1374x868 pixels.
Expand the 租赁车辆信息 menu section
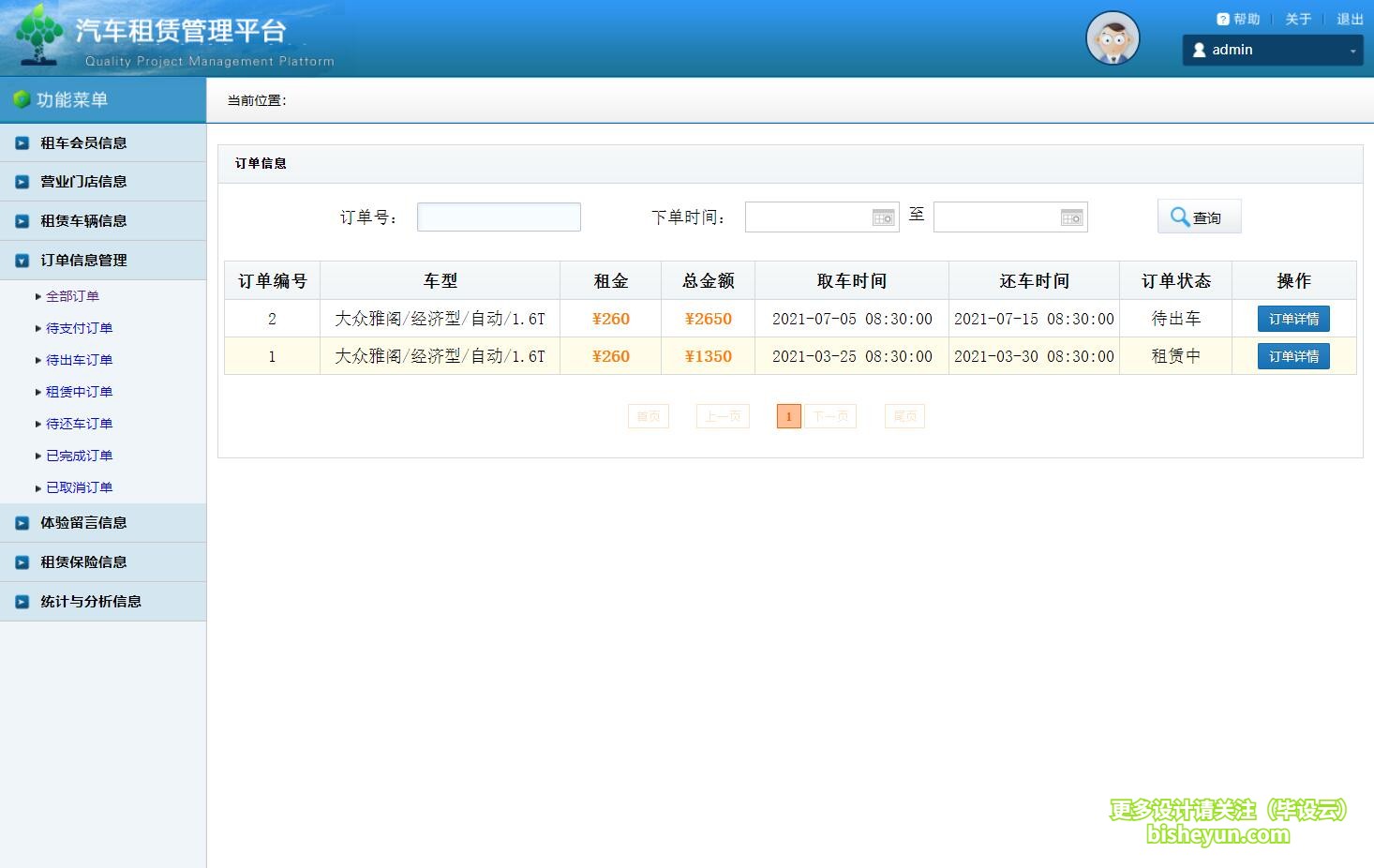point(83,221)
